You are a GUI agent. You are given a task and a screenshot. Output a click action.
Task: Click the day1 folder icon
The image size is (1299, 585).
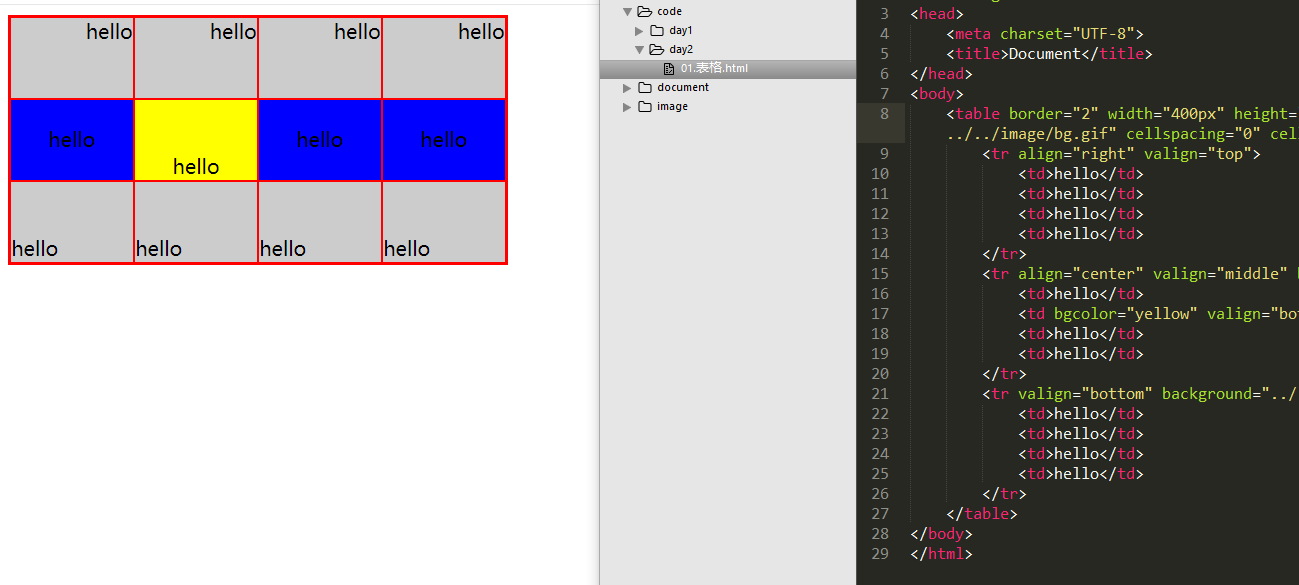(x=657, y=31)
